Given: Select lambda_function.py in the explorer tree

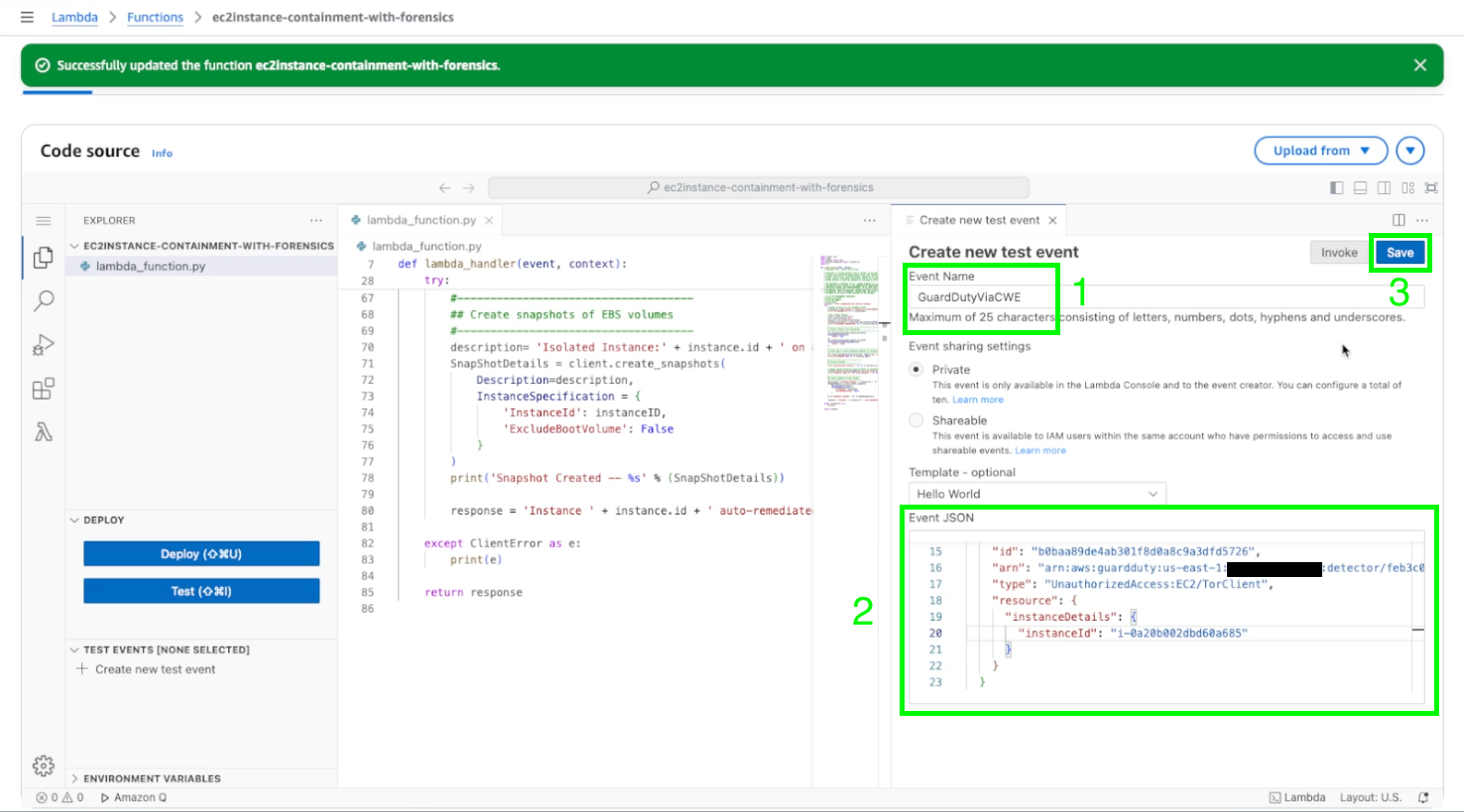Looking at the screenshot, I should coord(201,266).
